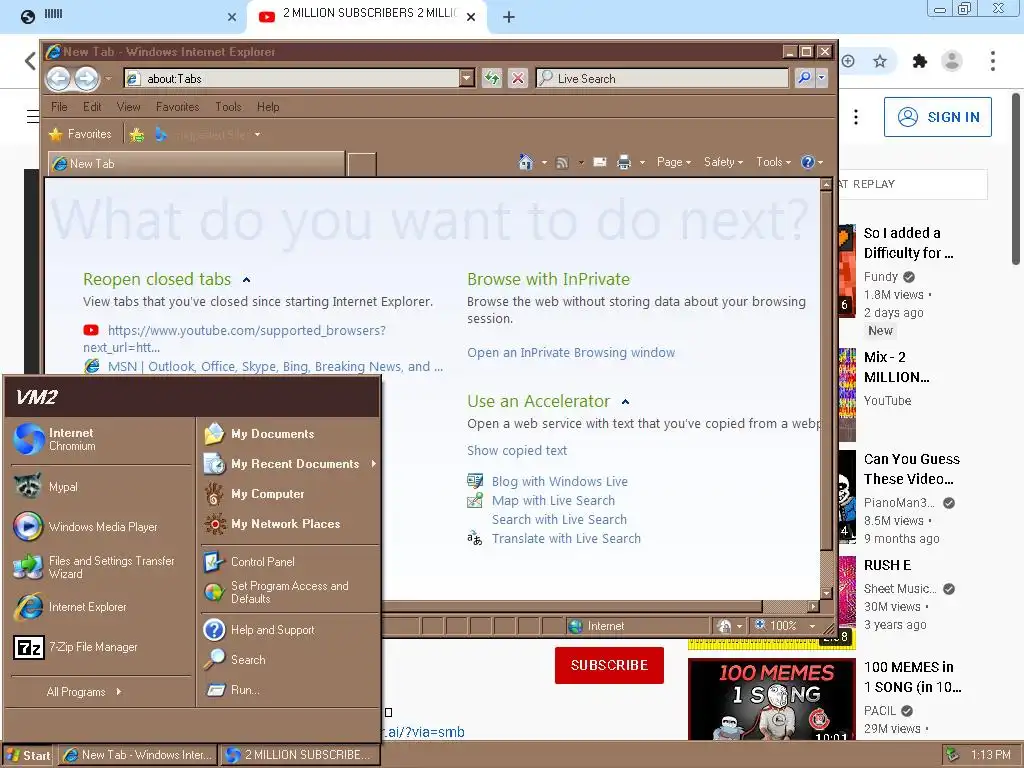Open the IE Edit menu
This screenshot has width=1024, height=768.
(92, 106)
